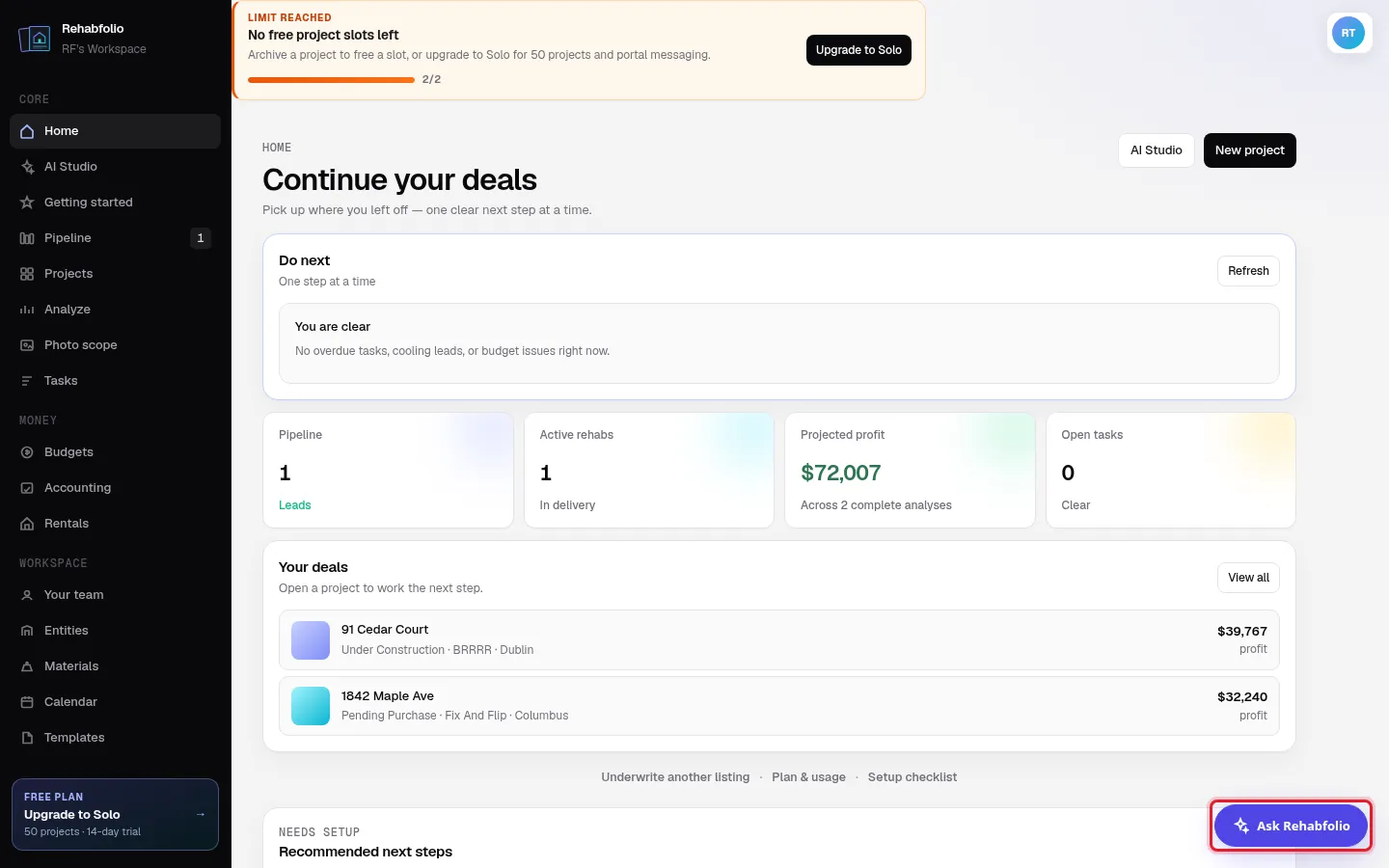Screen dimensions: 1389x868
Task: Click the 1842 Maple Ave teal thumbnail
Action: (x=311, y=706)
